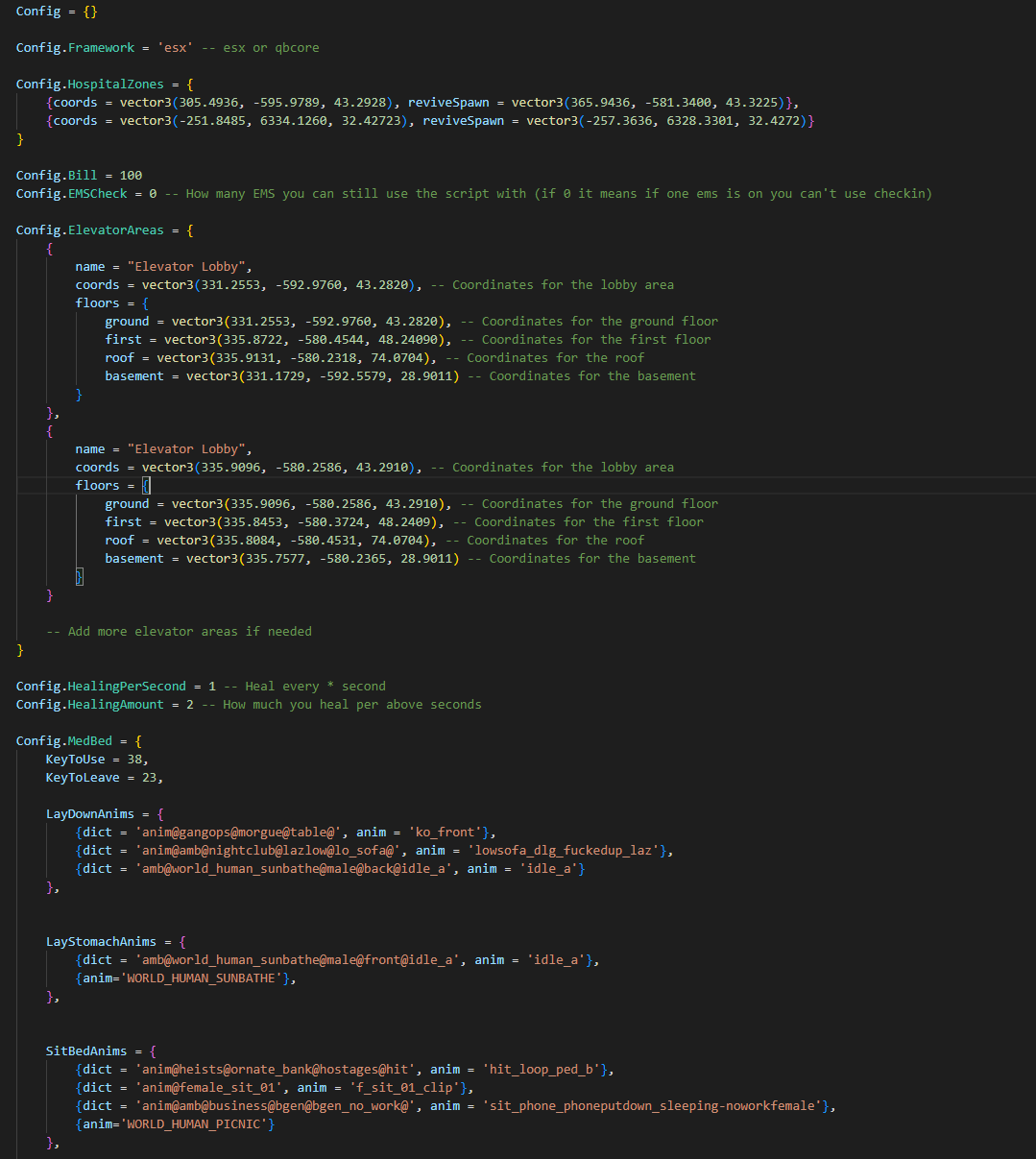
Task: Click the LayDownAnims table name
Action: [89, 813]
